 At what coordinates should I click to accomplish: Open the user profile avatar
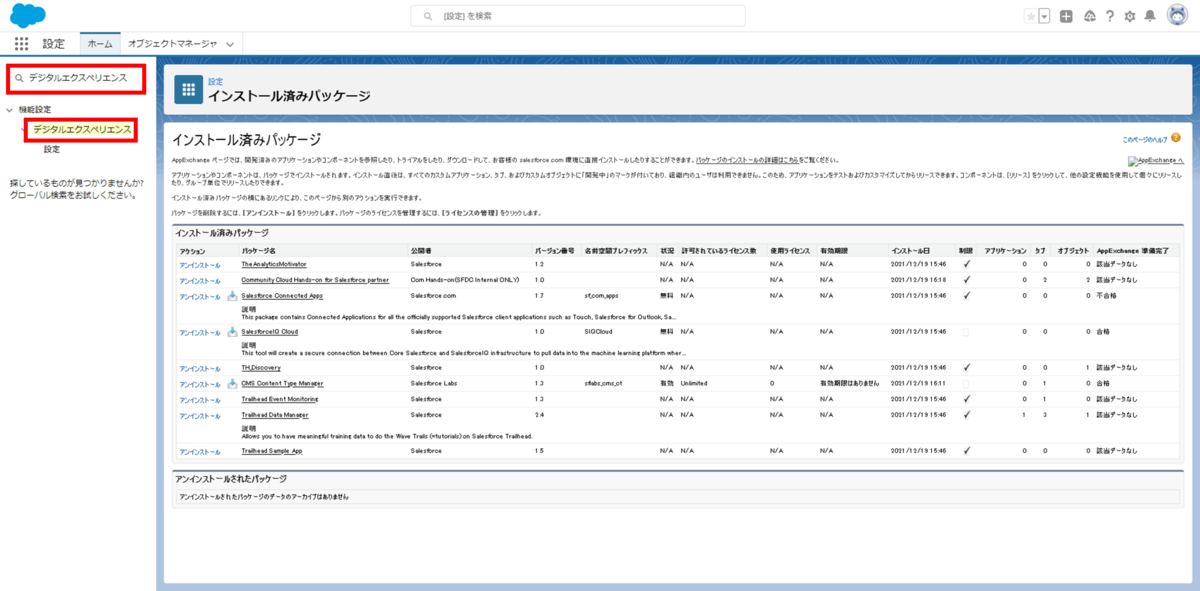[x=1177, y=16]
